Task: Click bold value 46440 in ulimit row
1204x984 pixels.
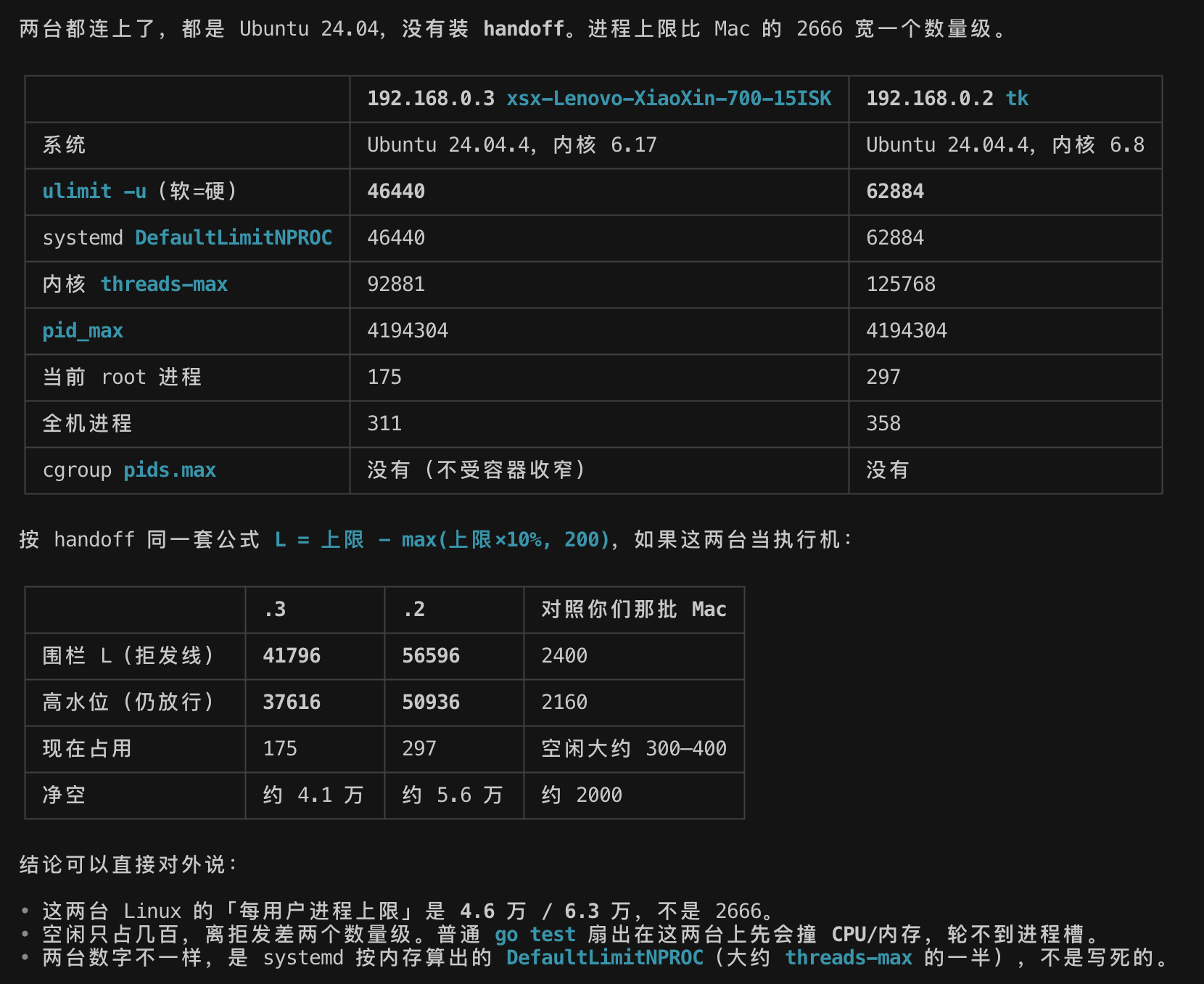Action: pyautogui.click(x=396, y=192)
